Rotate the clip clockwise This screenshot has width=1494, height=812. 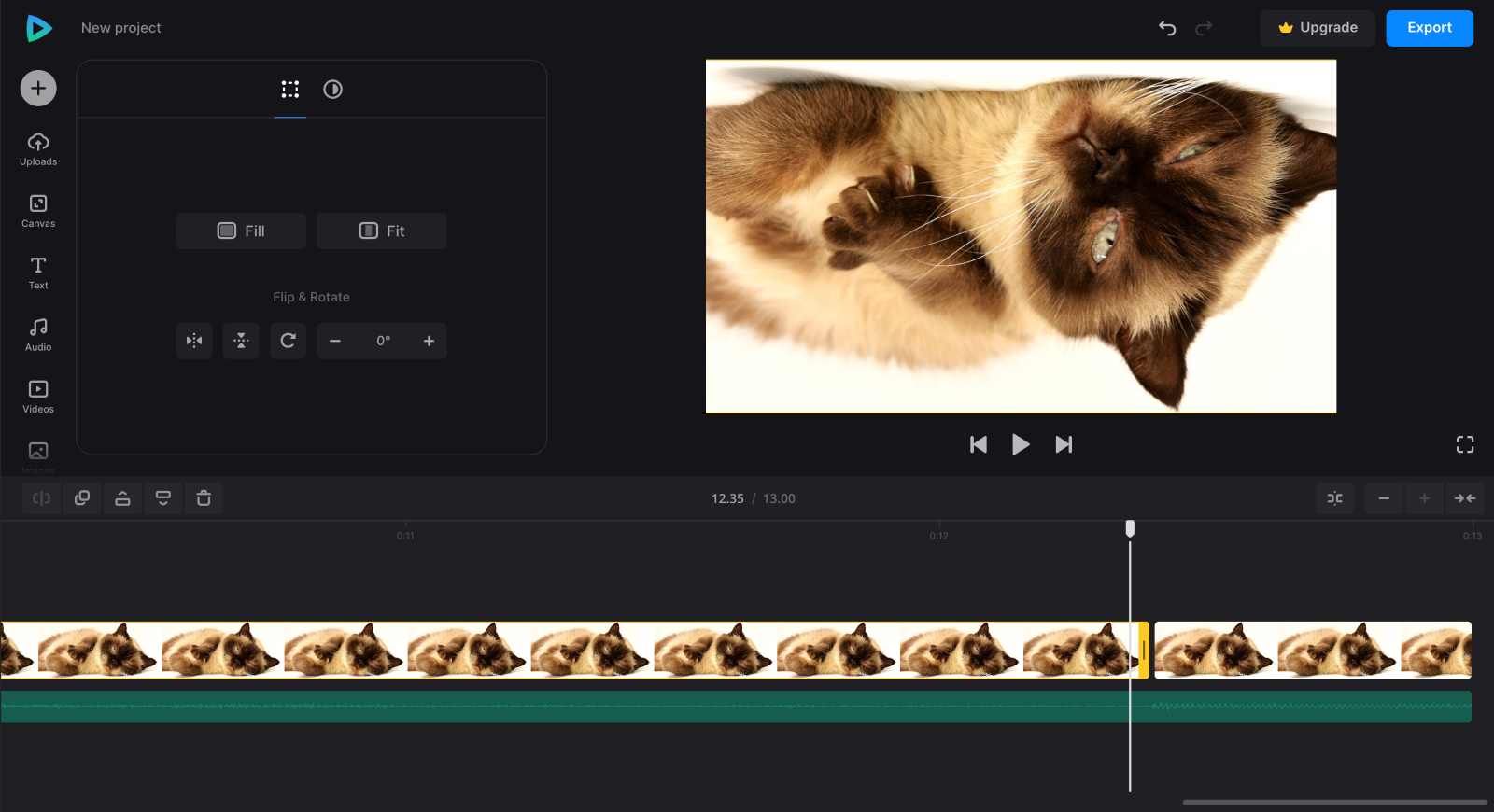[x=288, y=341]
